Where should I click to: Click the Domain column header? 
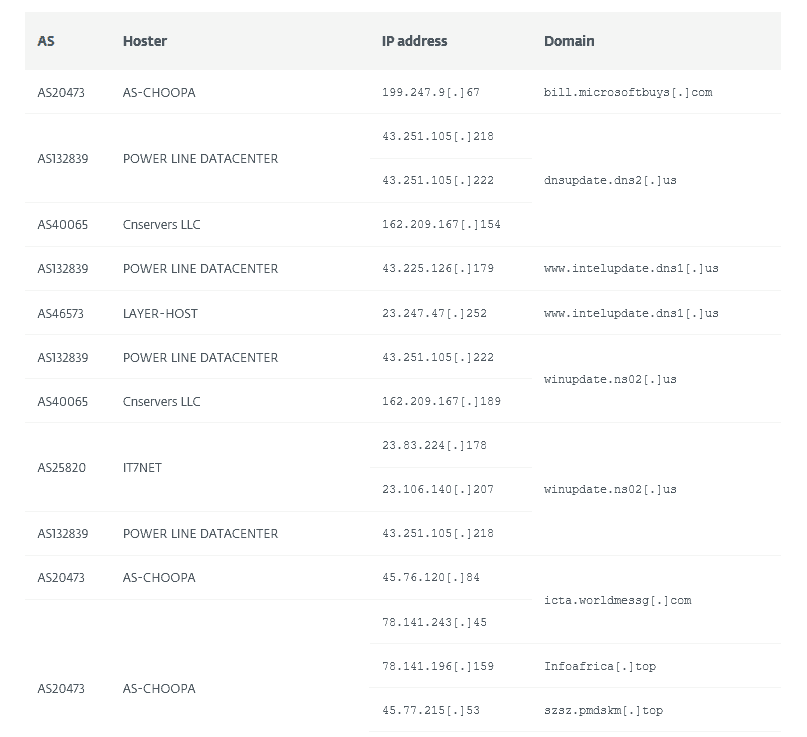569,41
